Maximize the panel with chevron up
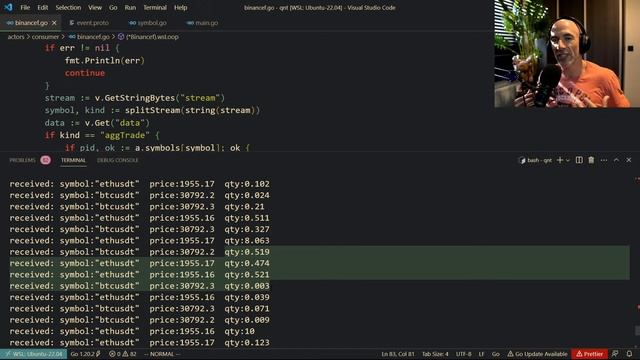 616,160
